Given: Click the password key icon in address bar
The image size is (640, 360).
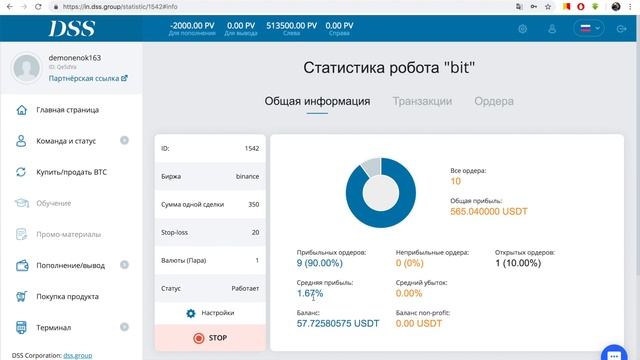Looking at the screenshot, I should point(533,7).
